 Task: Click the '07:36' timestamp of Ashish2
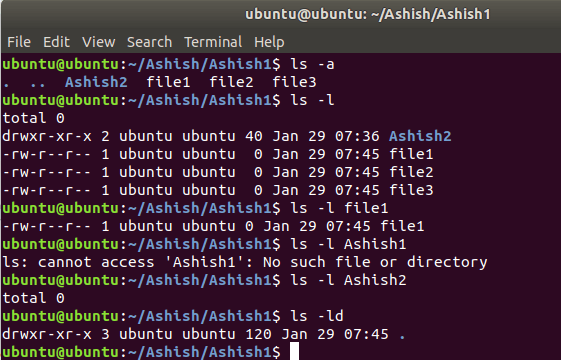pyautogui.click(x=357, y=136)
